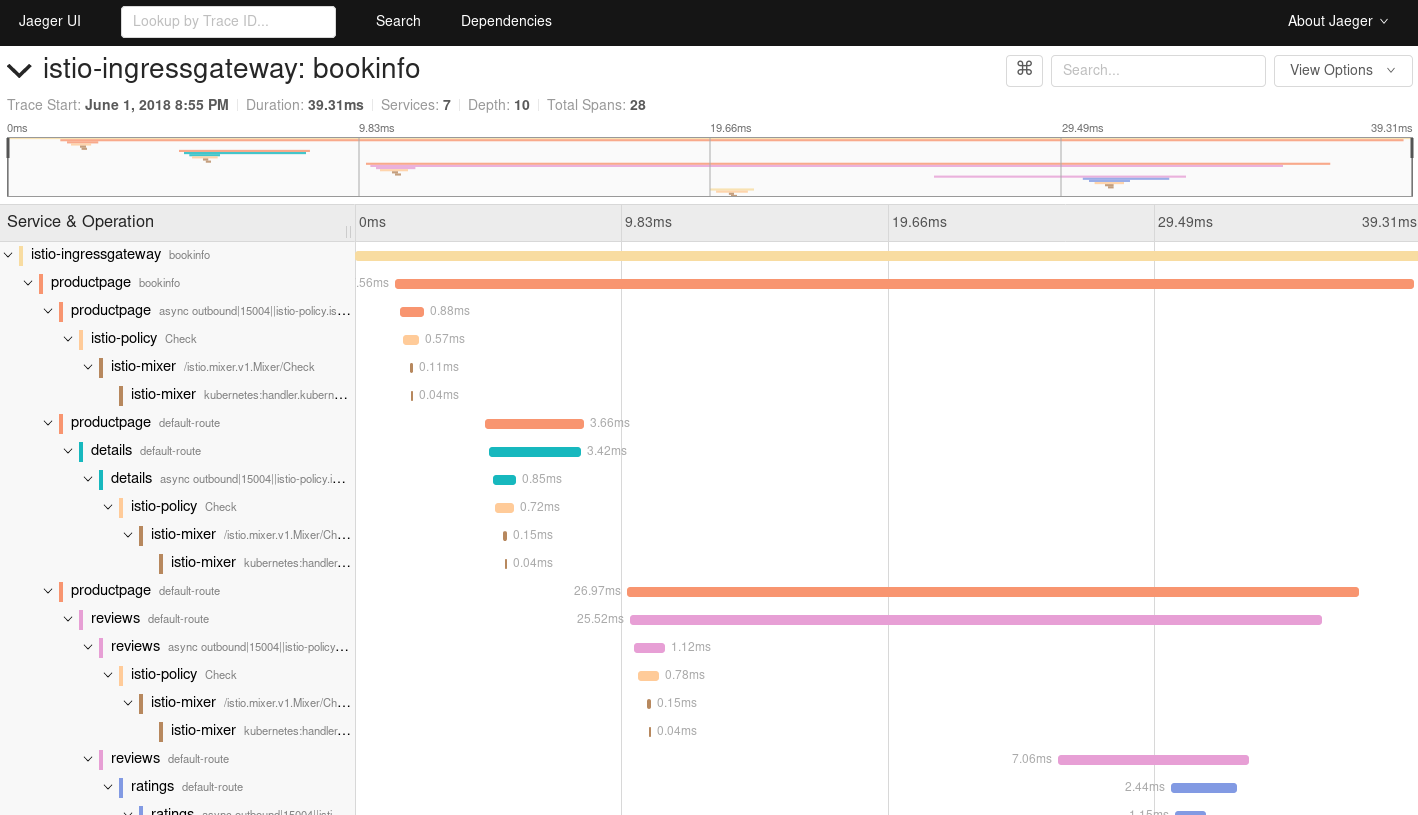
Task: Collapse chevron of ratings default-route row
Action: [108, 787]
